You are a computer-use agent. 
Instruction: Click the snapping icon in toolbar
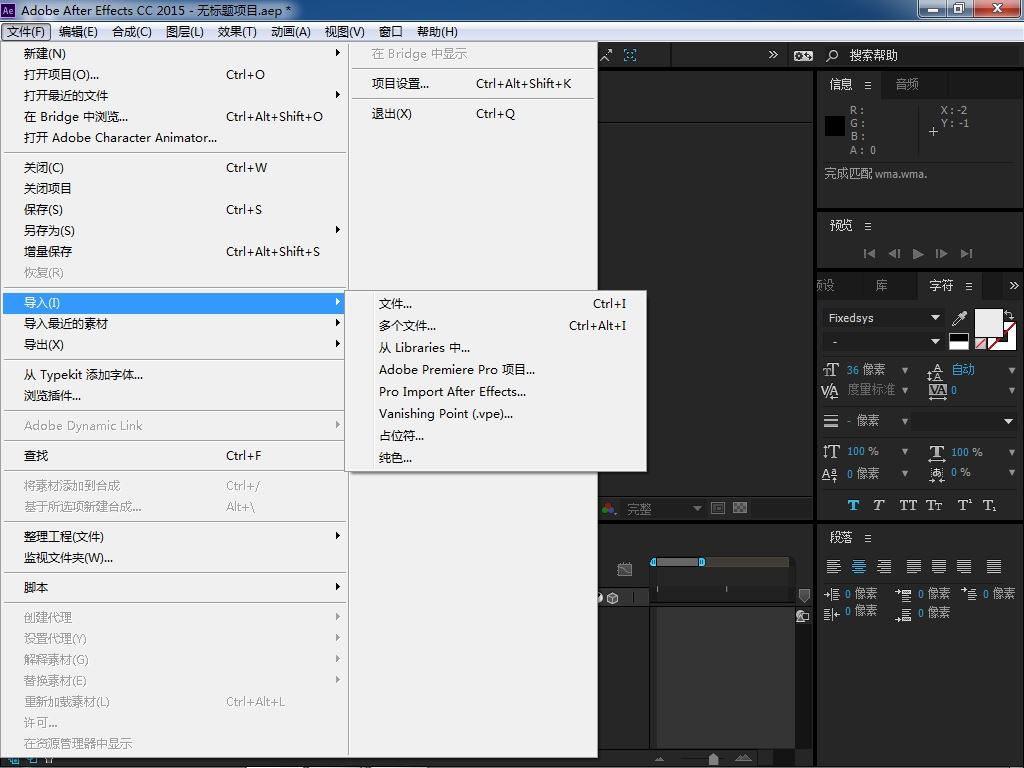(x=630, y=55)
